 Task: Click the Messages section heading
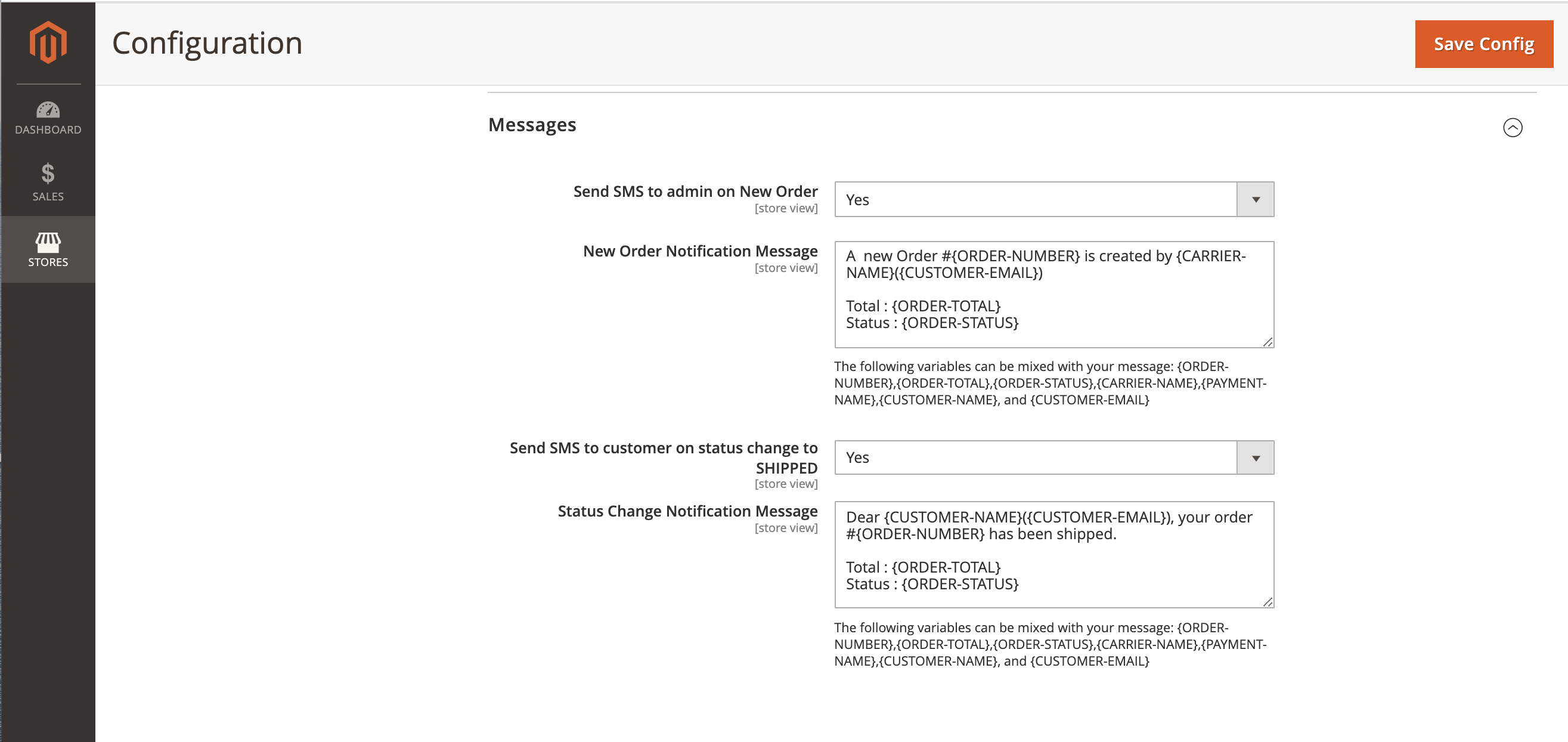point(532,125)
